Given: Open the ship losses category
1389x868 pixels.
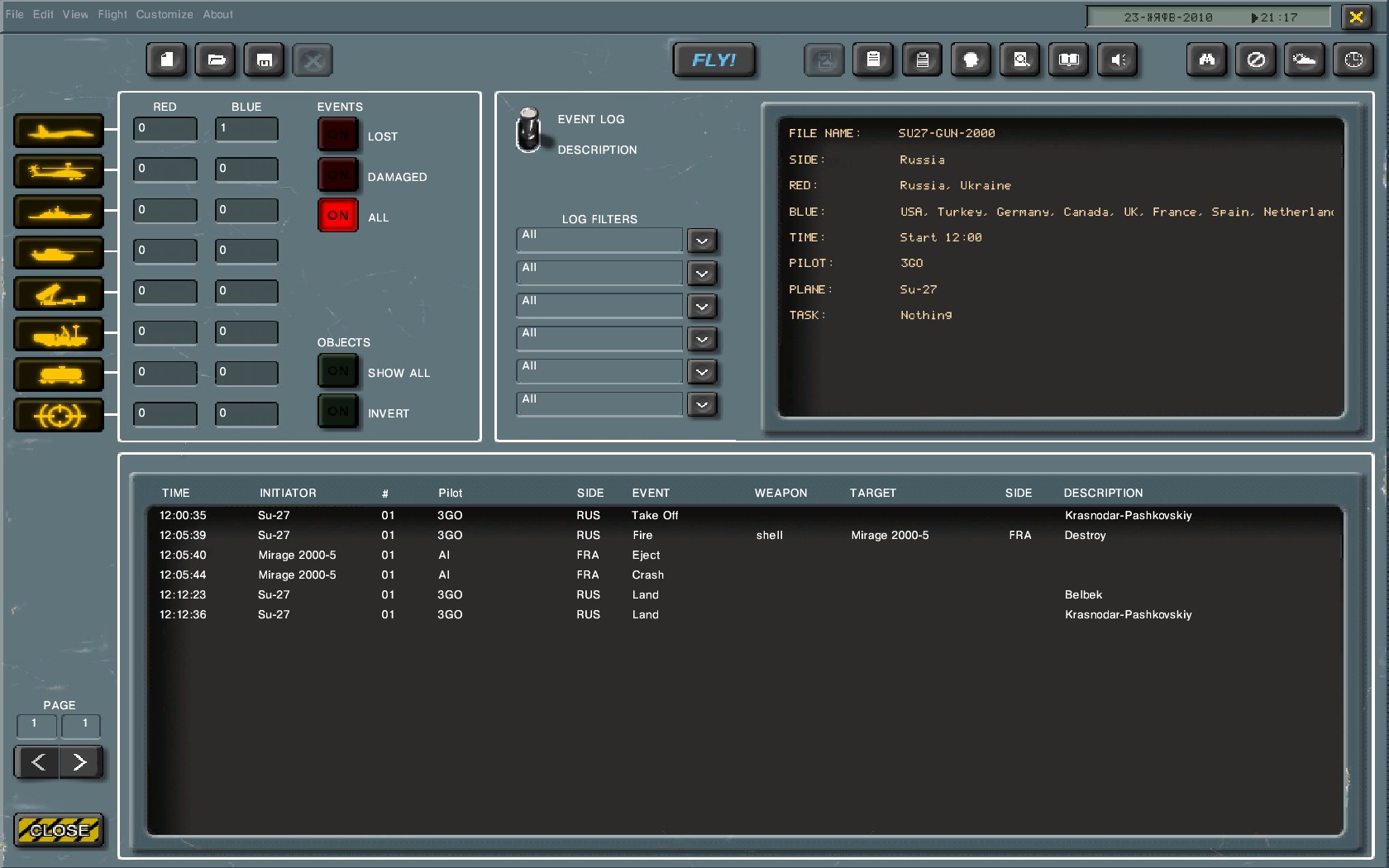Looking at the screenshot, I should click(58, 212).
